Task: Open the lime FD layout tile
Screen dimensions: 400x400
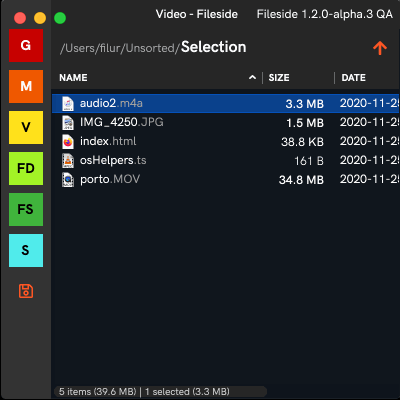Action: click(26, 168)
